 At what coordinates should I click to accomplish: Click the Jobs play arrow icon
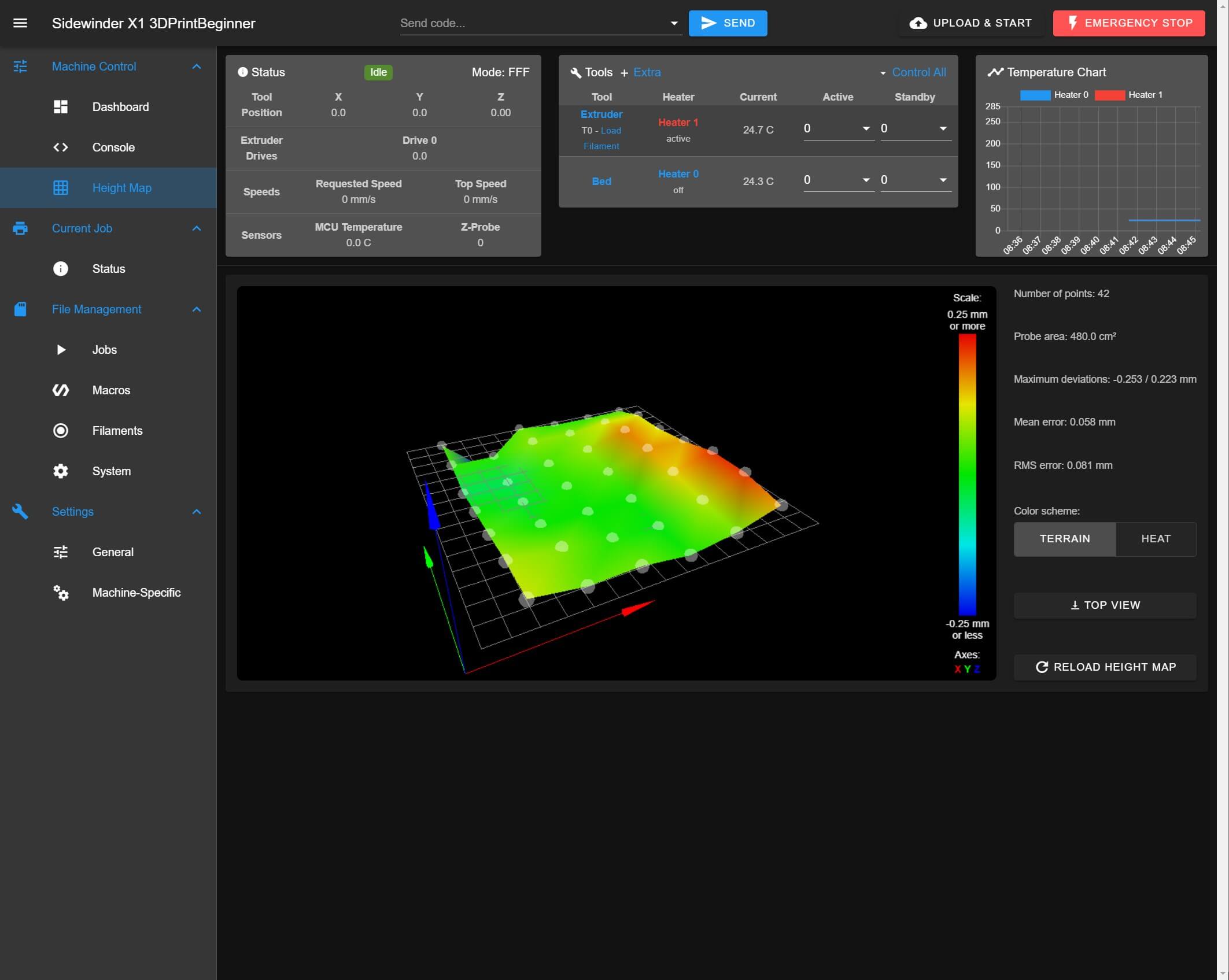pos(61,350)
